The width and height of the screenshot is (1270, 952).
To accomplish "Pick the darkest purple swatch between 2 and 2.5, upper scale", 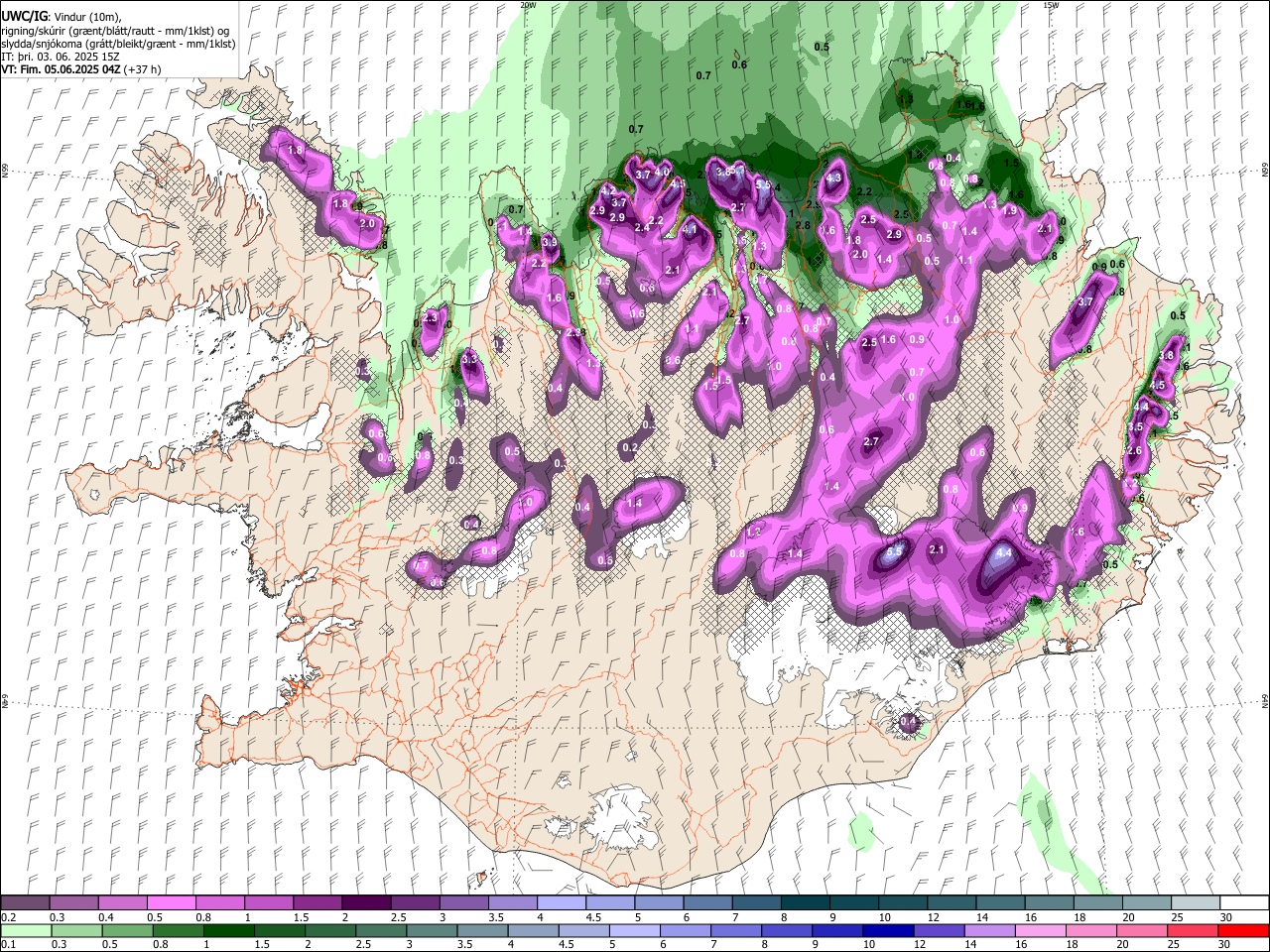I will point(366,903).
